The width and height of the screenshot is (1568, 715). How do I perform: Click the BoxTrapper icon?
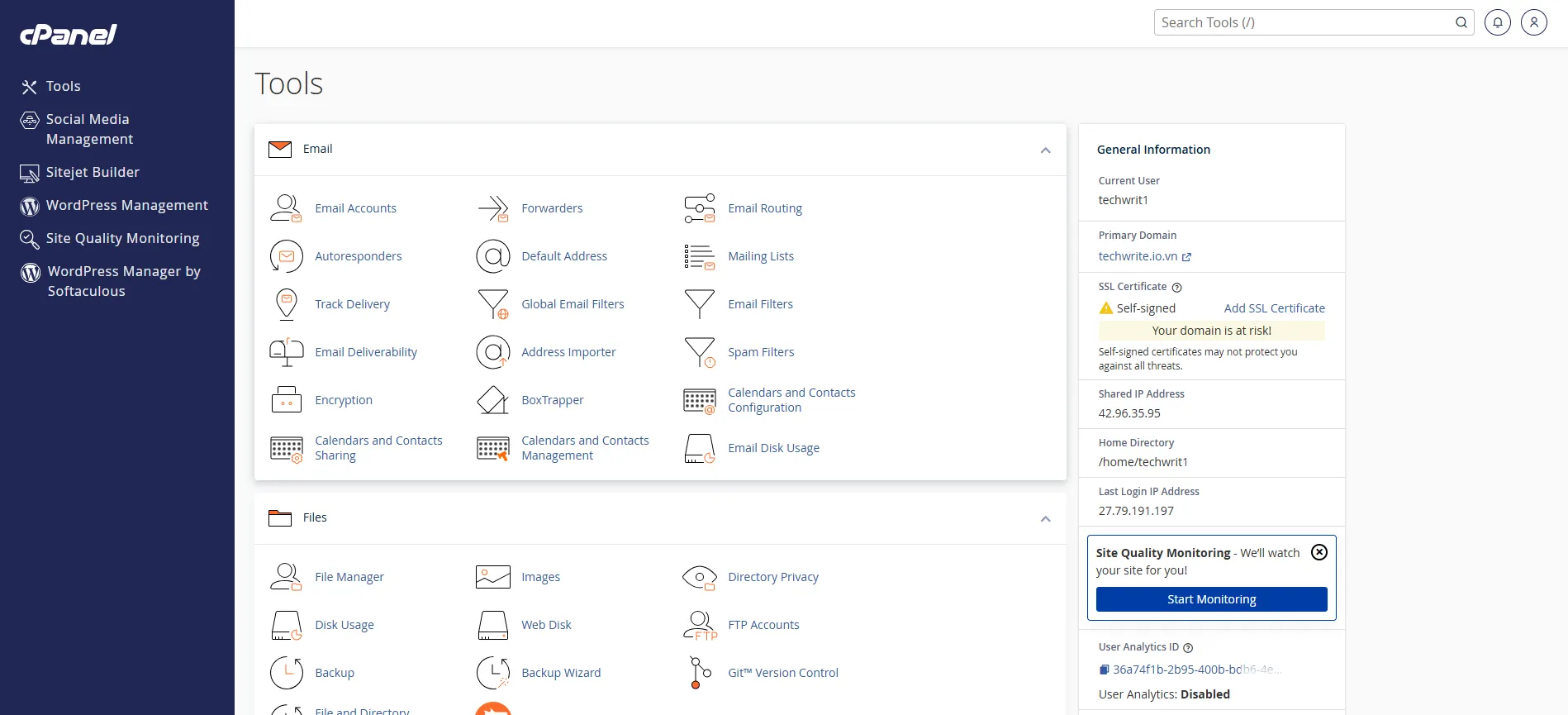(492, 400)
